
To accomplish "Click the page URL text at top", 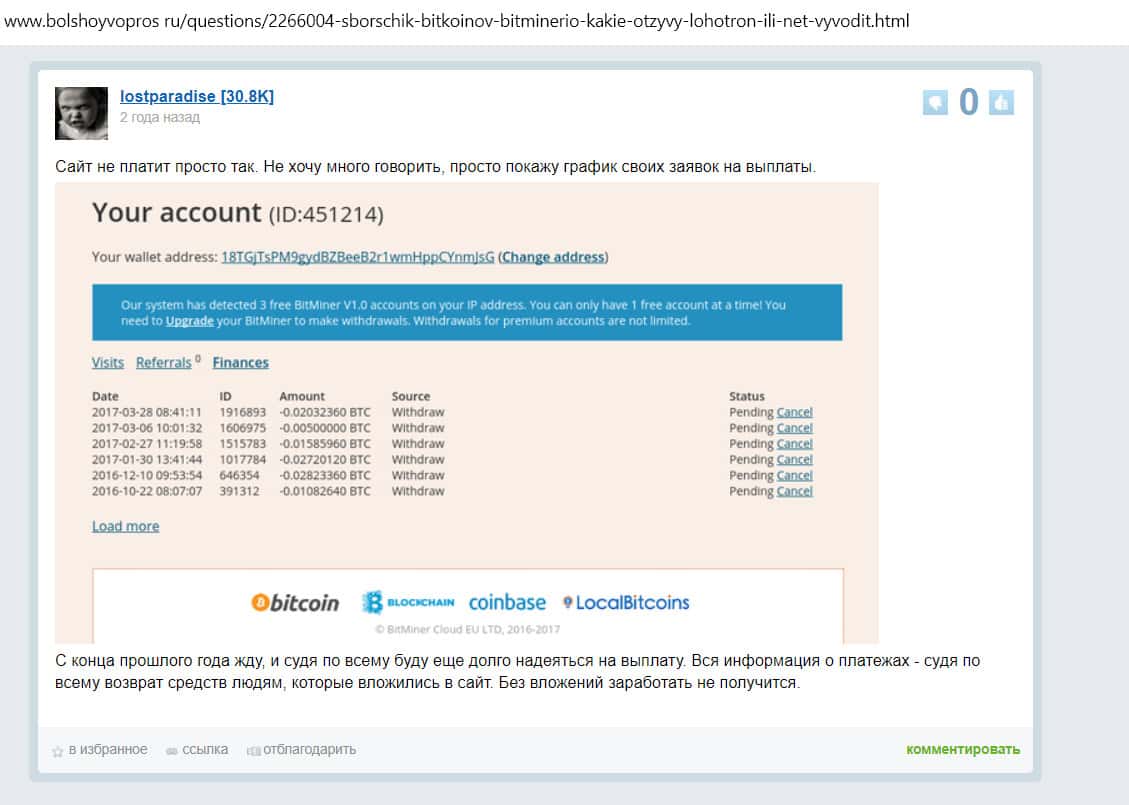I will pyautogui.click(x=456, y=21).
